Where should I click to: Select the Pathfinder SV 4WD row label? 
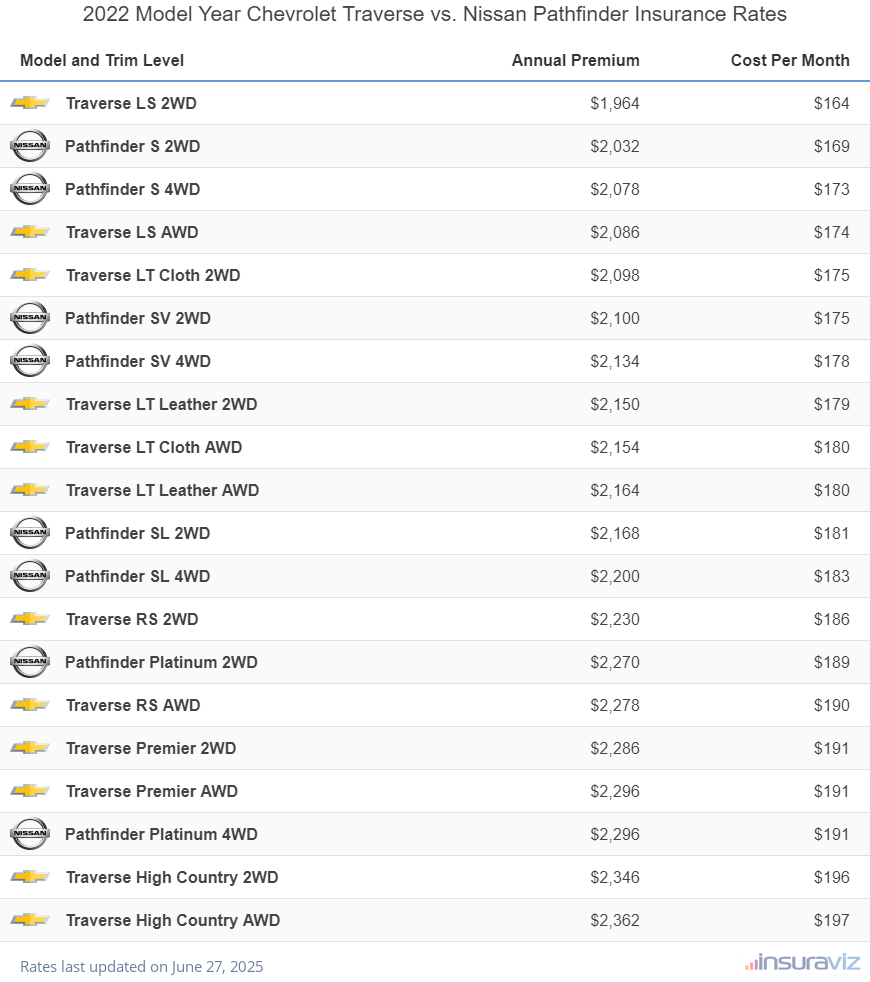[138, 361]
